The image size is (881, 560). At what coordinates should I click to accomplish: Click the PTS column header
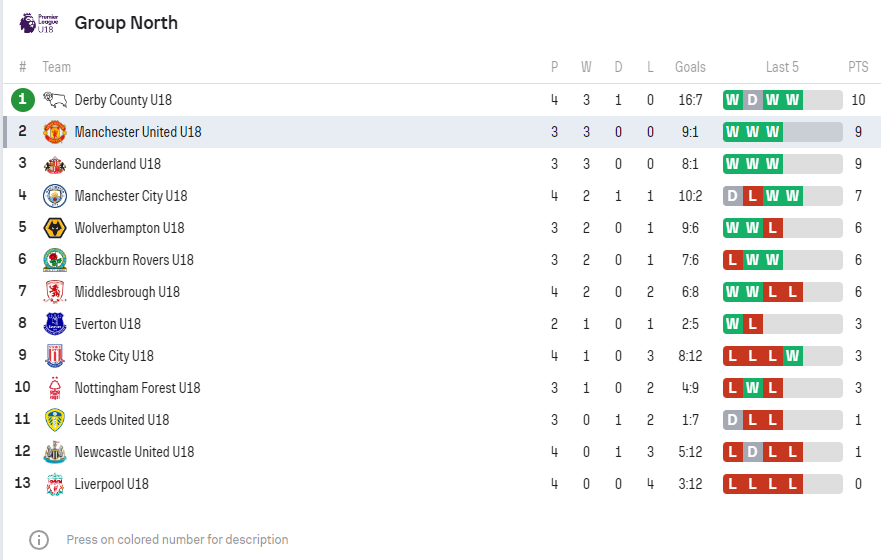click(858, 67)
